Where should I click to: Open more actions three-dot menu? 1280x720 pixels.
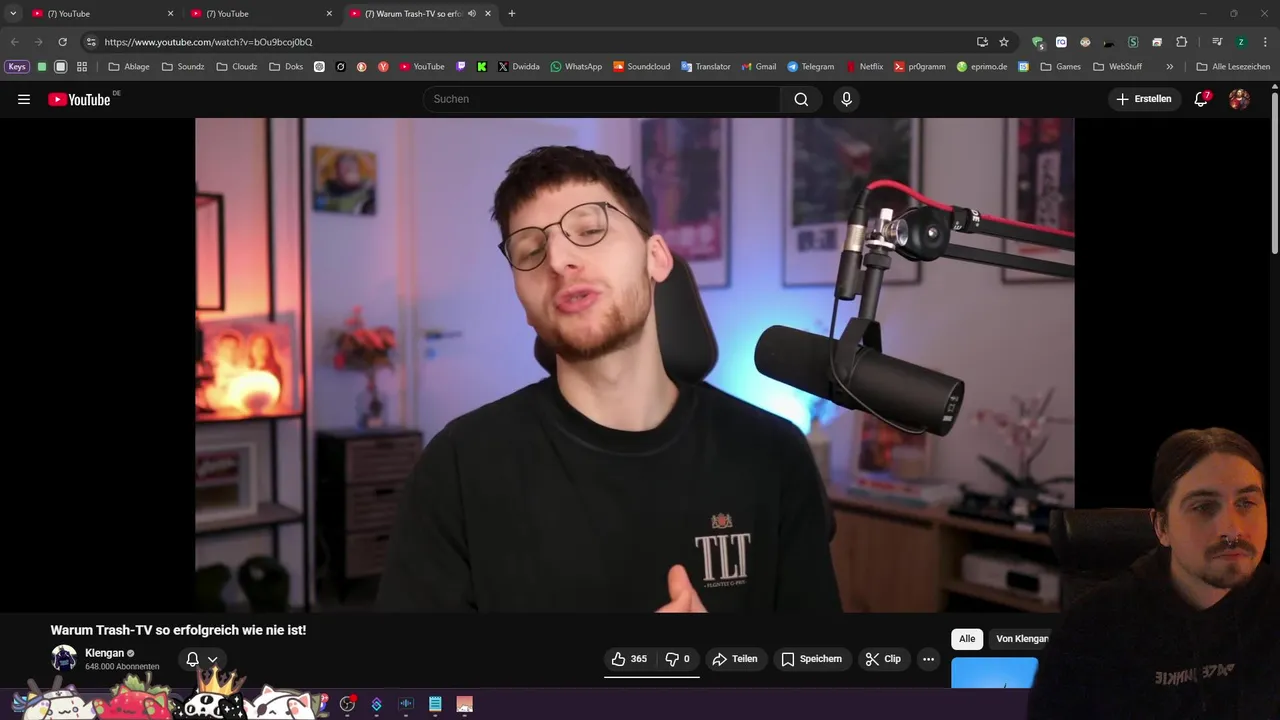tap(928, 659)
